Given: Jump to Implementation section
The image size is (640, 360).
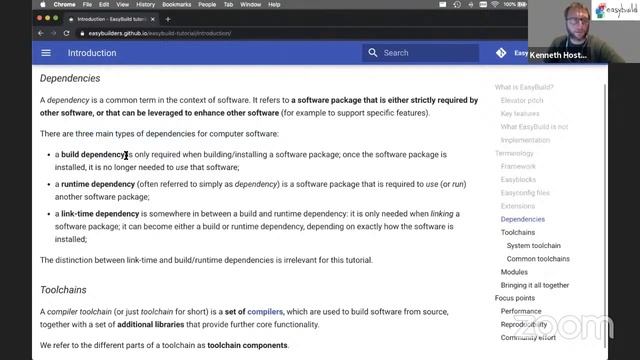Looking at the screenshot, I should [525, 140].
